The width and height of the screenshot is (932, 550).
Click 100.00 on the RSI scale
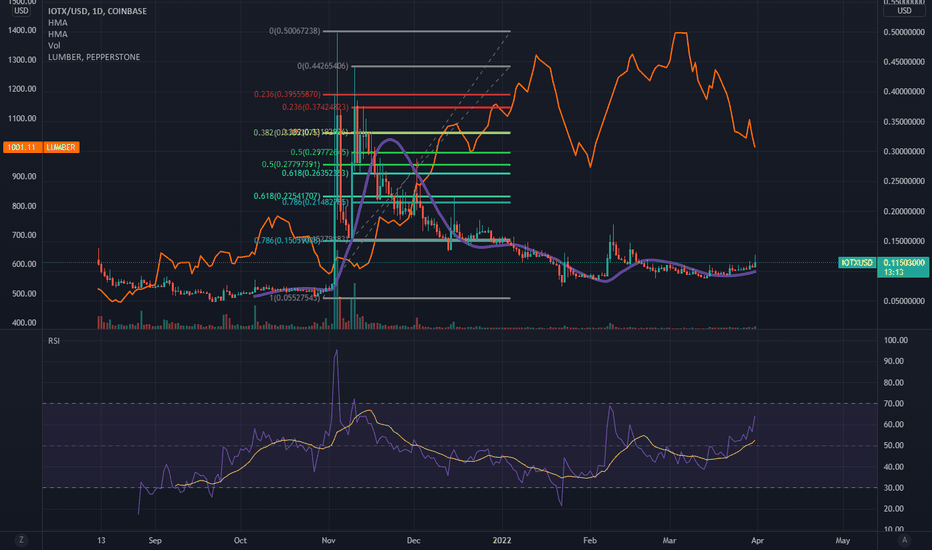click(896, 340)
